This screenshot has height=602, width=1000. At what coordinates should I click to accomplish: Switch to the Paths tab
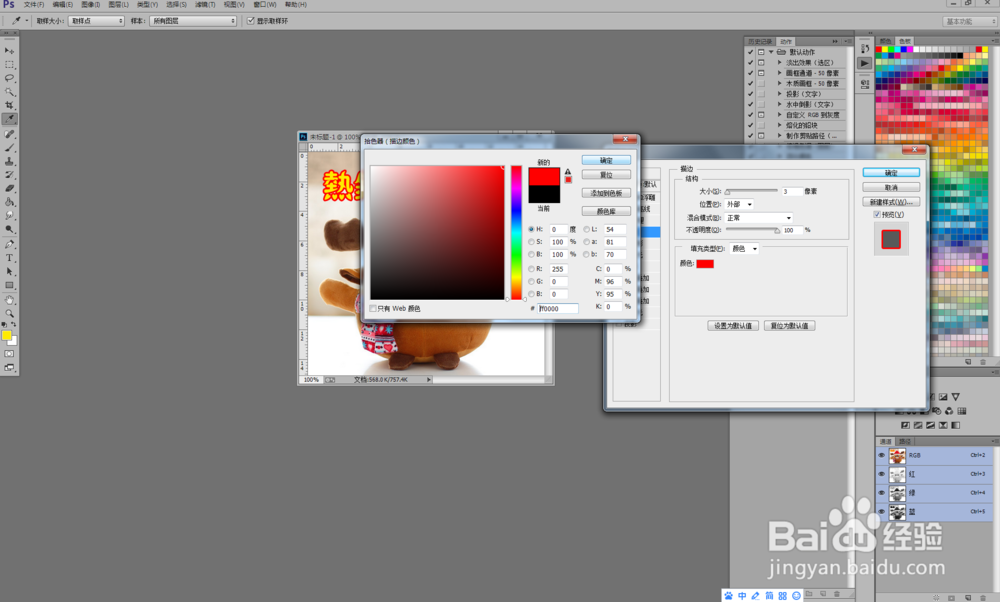(x=904, y=441)
